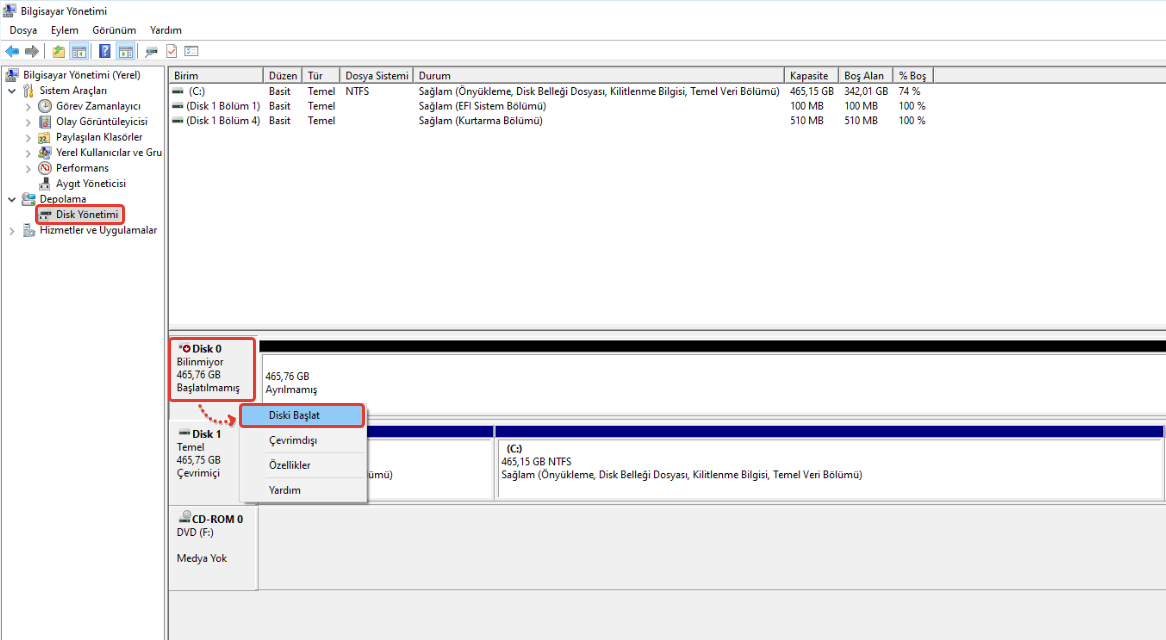
Task: Open the Görünüm menu
Action: [x=114, y=30]
